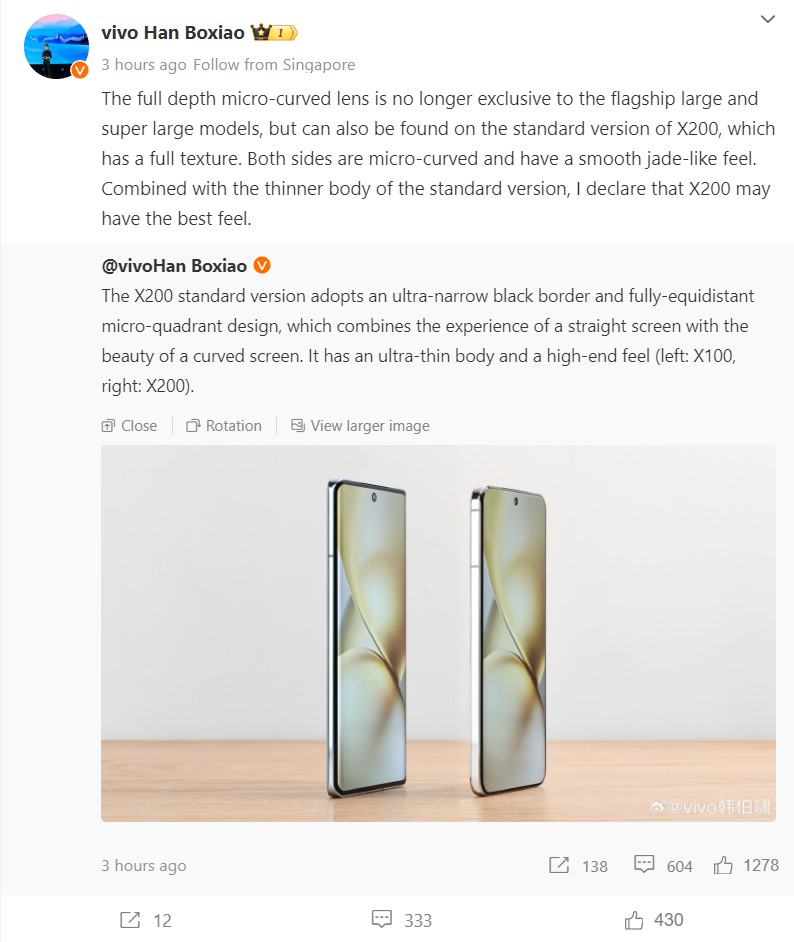Open vivo Han Boxiao username link
The width and height of the screenshot is (794, 942).
172,33
